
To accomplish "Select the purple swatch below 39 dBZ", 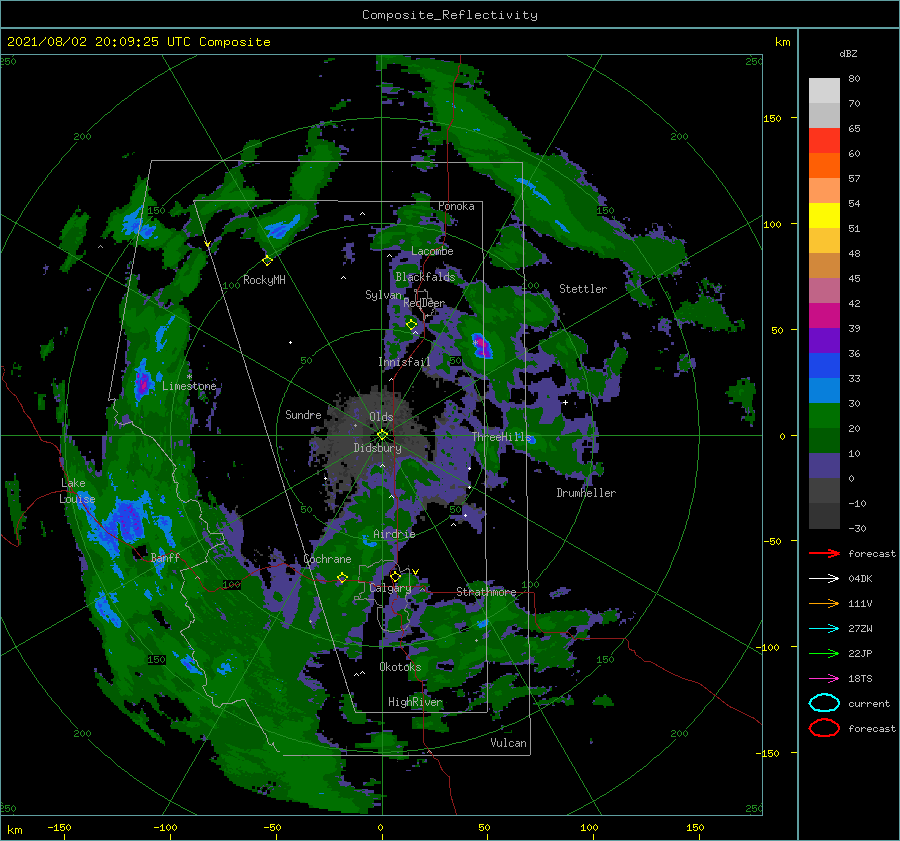I will tap(824, 340).
